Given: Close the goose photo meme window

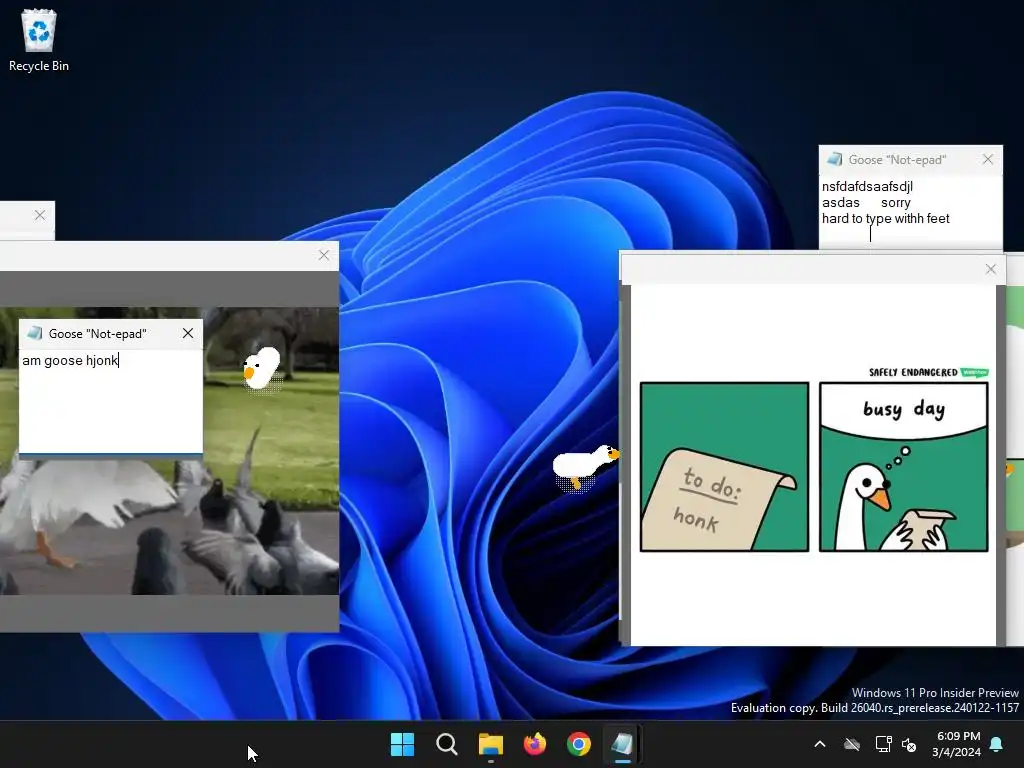Looking at the screenshot, I should (x=324, y=255).
